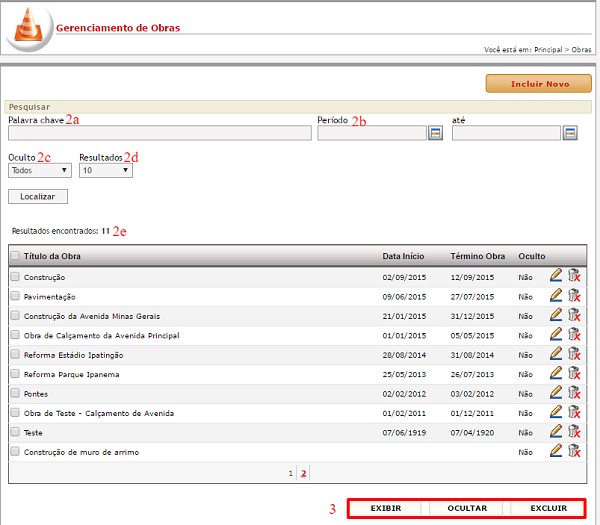The height and width of the screenshot is (525, 600).
Task: Delete Reforma Parque Ipanema entry
Action: point(574,373)
